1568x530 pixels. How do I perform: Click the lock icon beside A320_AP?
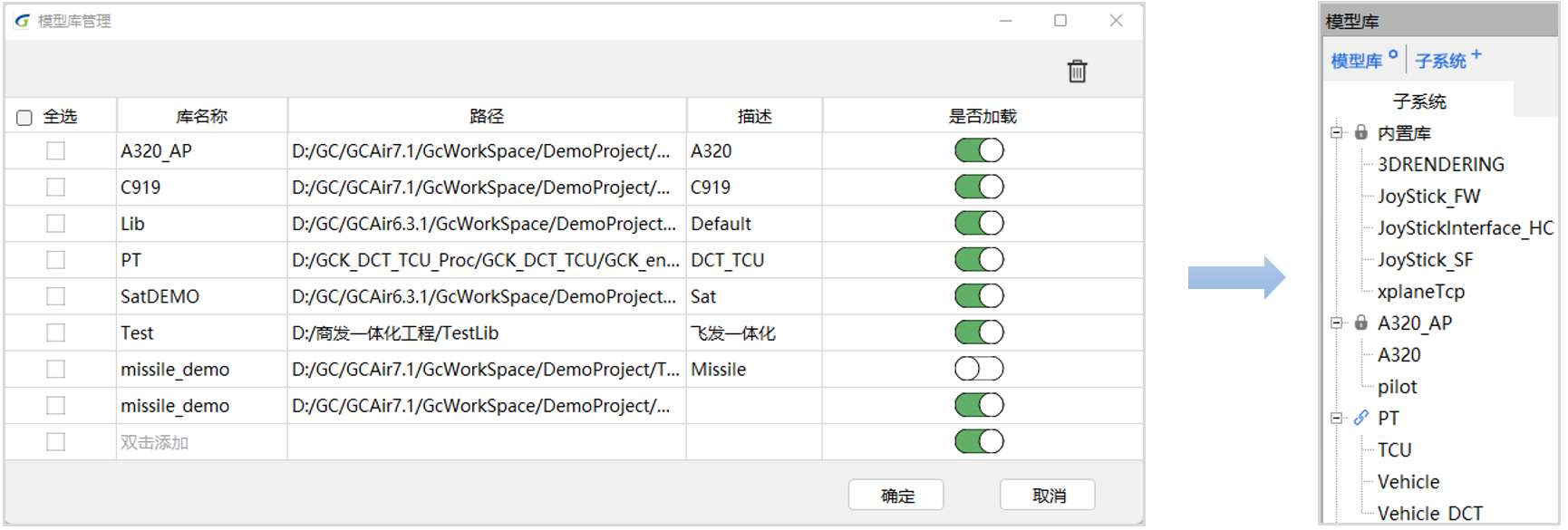coord(1360,323)
